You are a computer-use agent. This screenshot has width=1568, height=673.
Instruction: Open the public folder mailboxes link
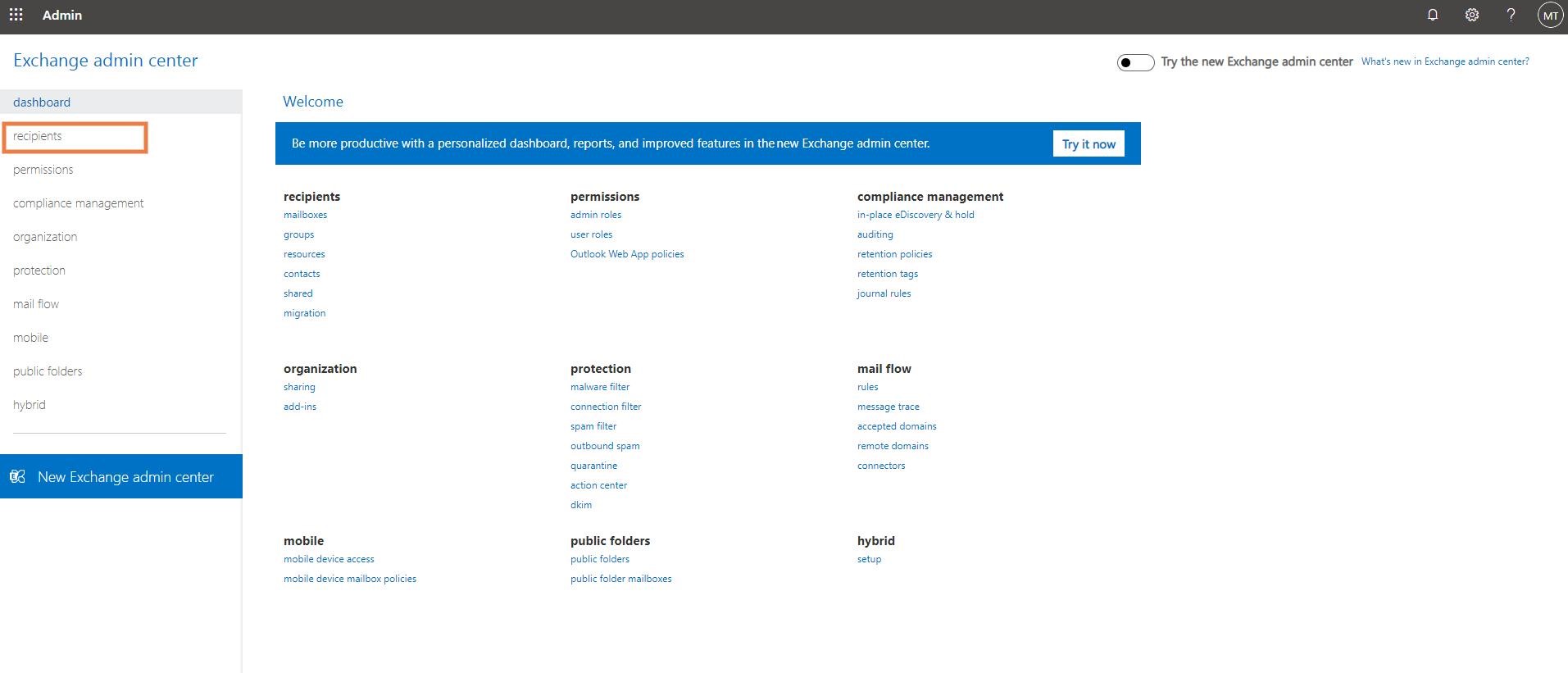coord(621,579)
